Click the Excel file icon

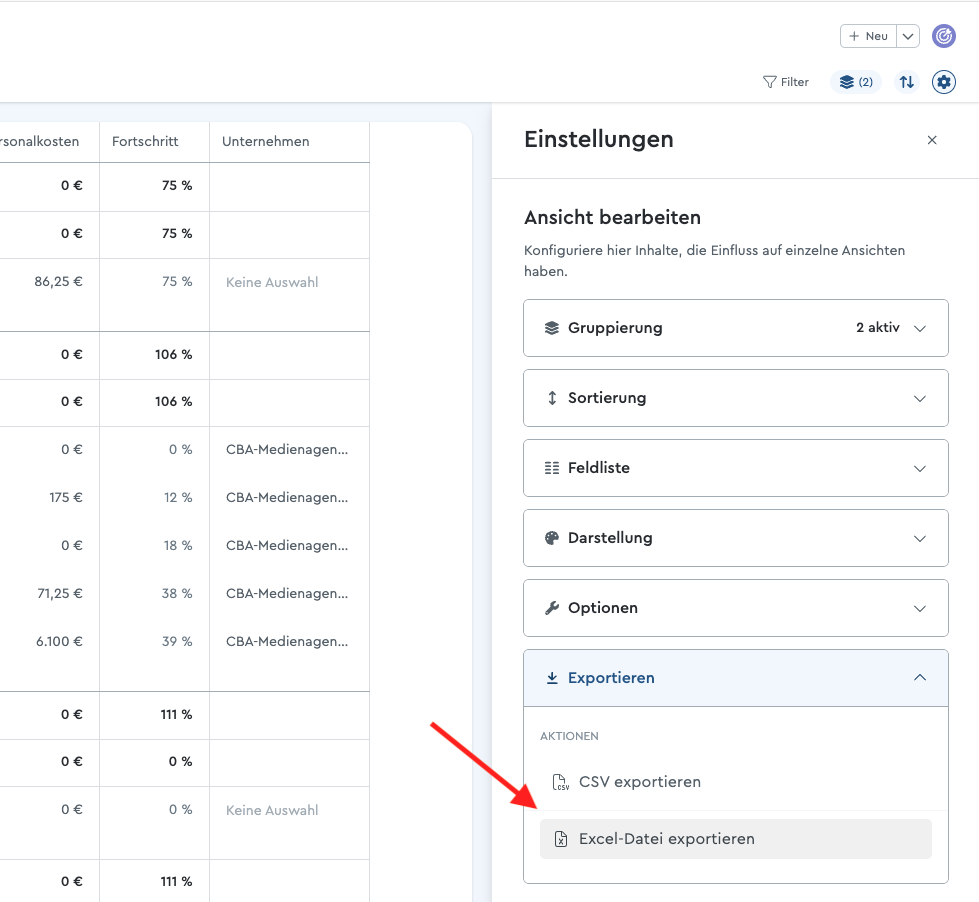(561, 839)
